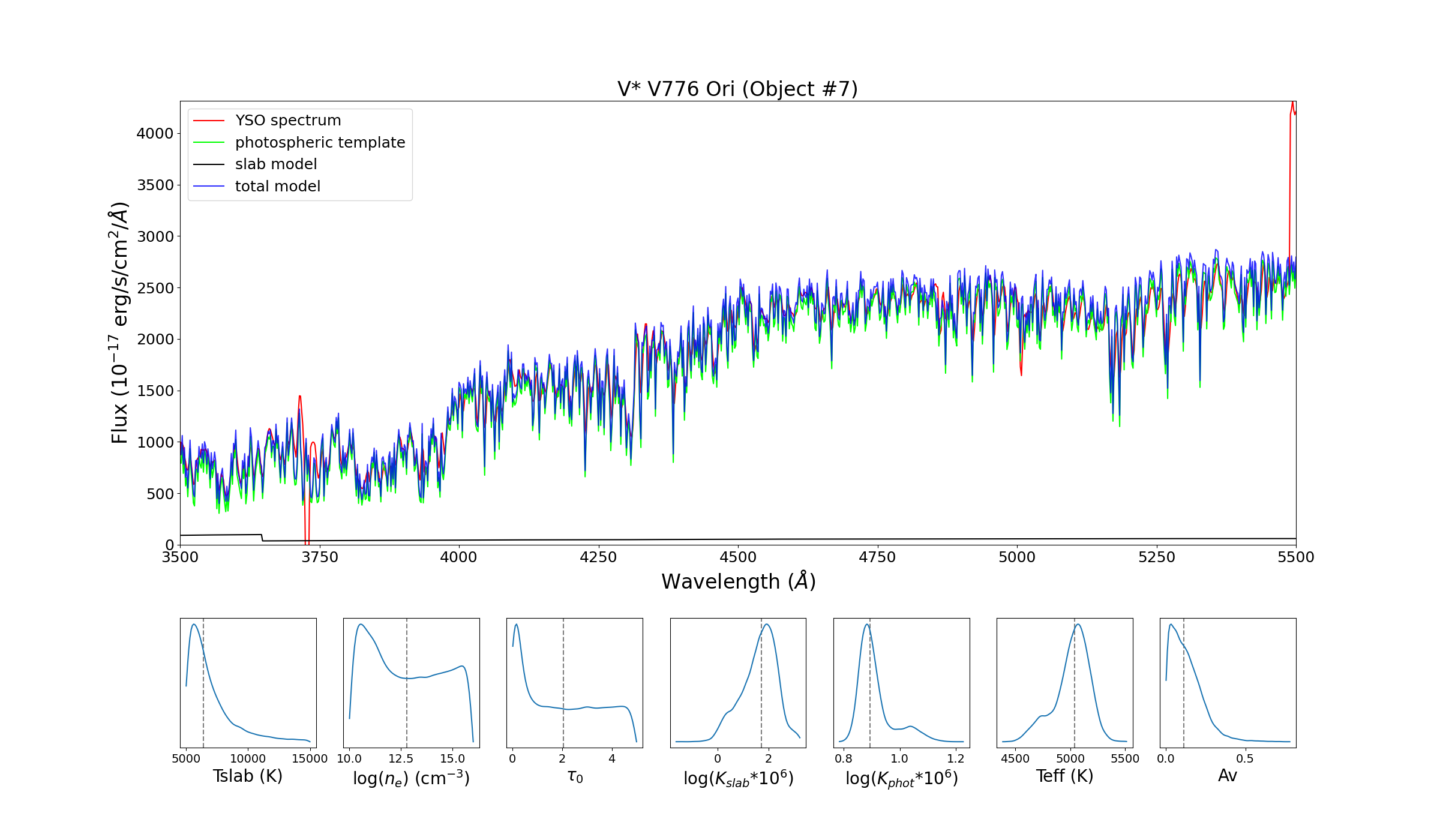This screenshot has width=1440, height=840.
Task: Click the blue total model legend line
Action: [208, 187]
